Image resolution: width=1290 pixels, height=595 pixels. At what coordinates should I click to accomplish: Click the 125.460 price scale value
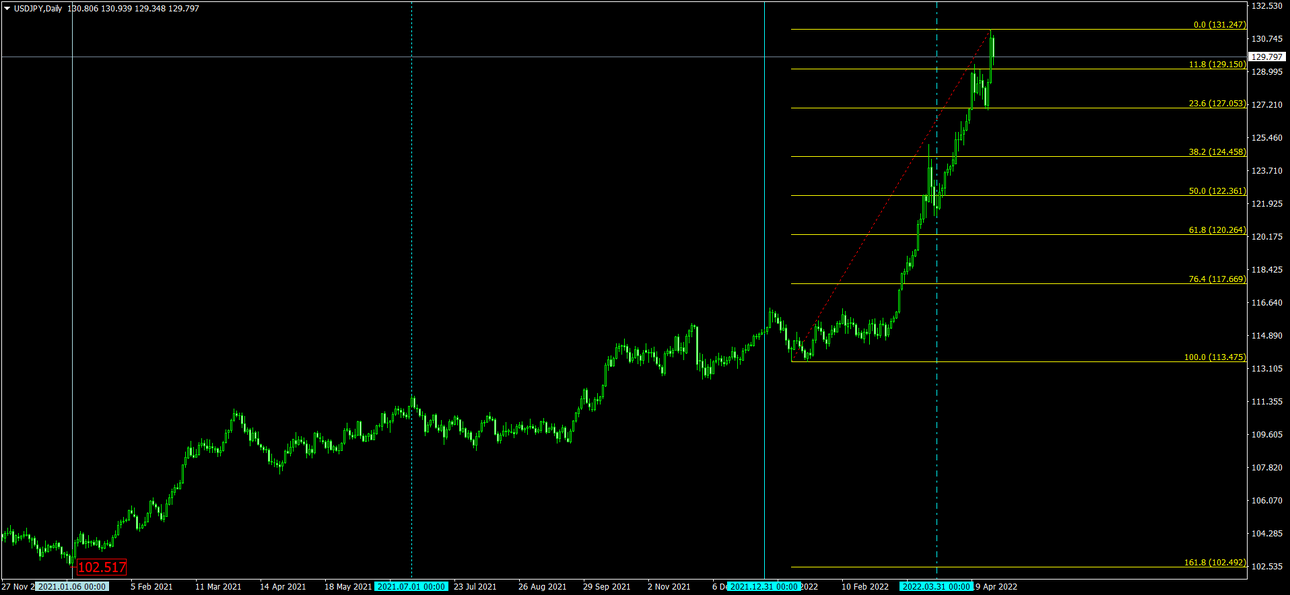click(1267, 137)
